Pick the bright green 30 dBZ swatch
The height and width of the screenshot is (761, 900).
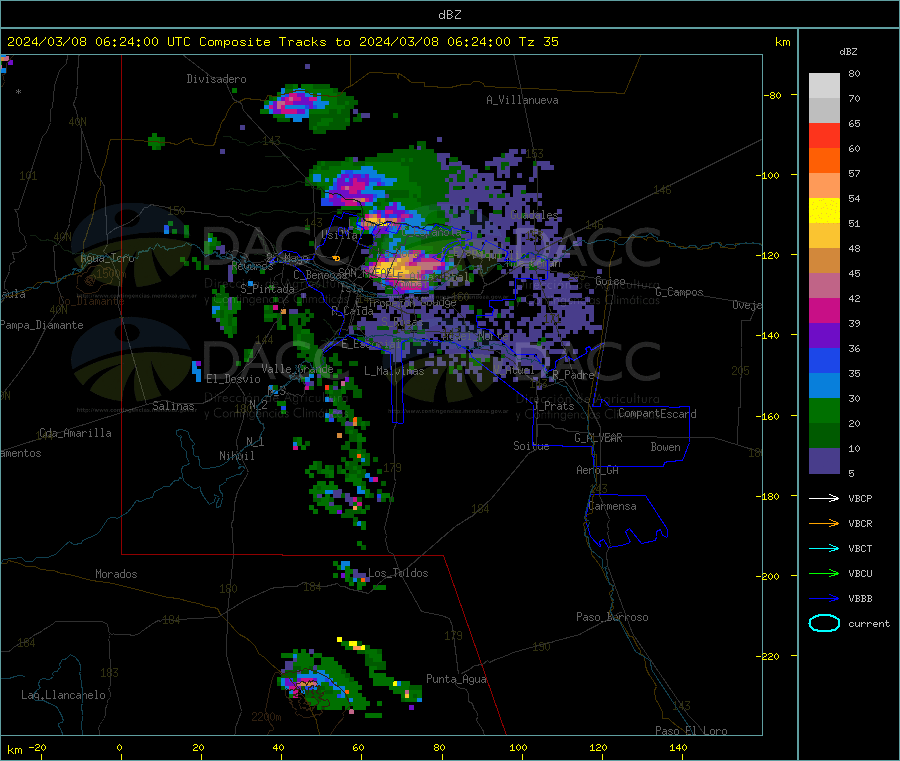(x=824, y=410)
